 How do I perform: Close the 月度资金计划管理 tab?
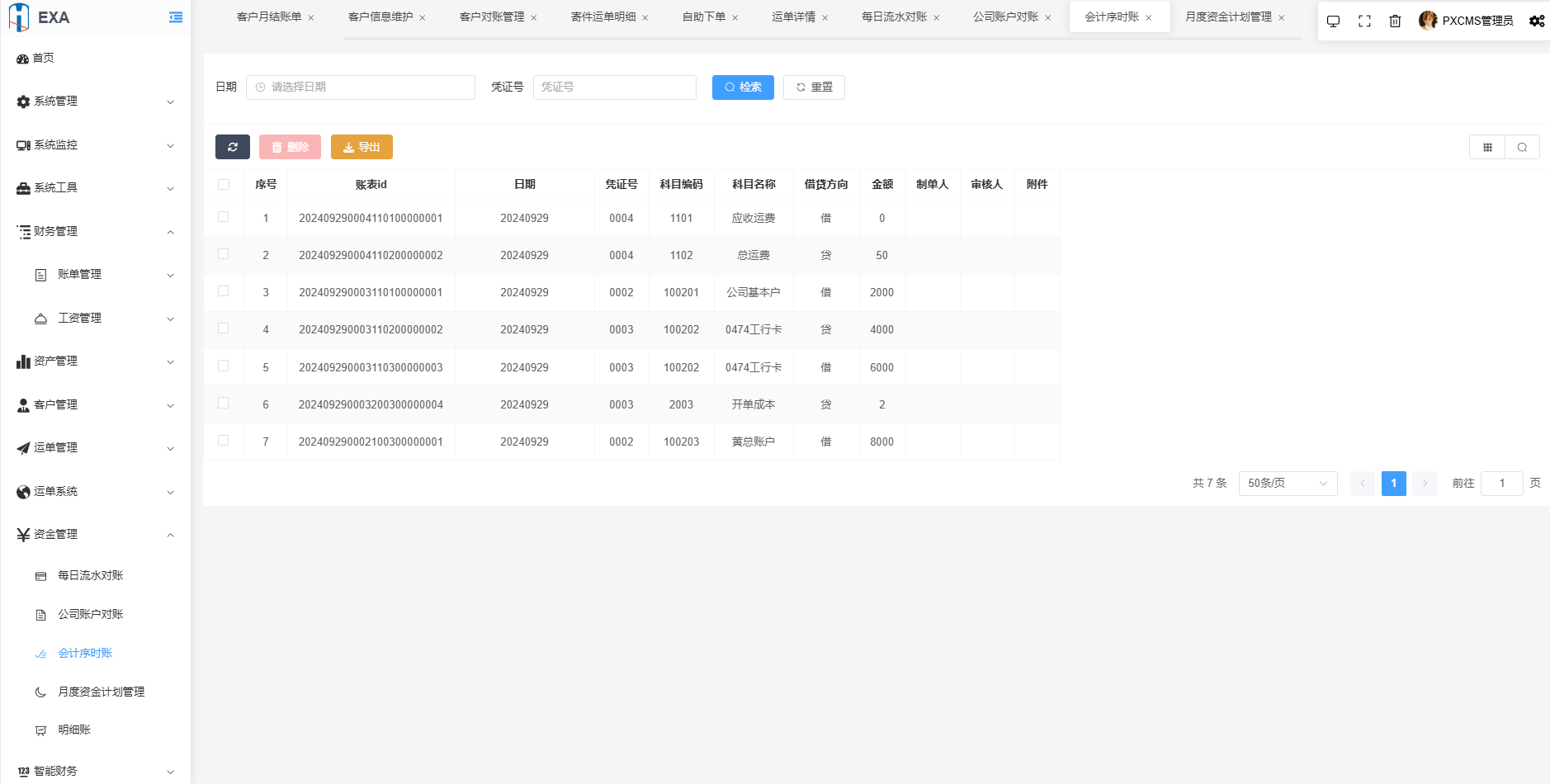[x=1282, y=17]
